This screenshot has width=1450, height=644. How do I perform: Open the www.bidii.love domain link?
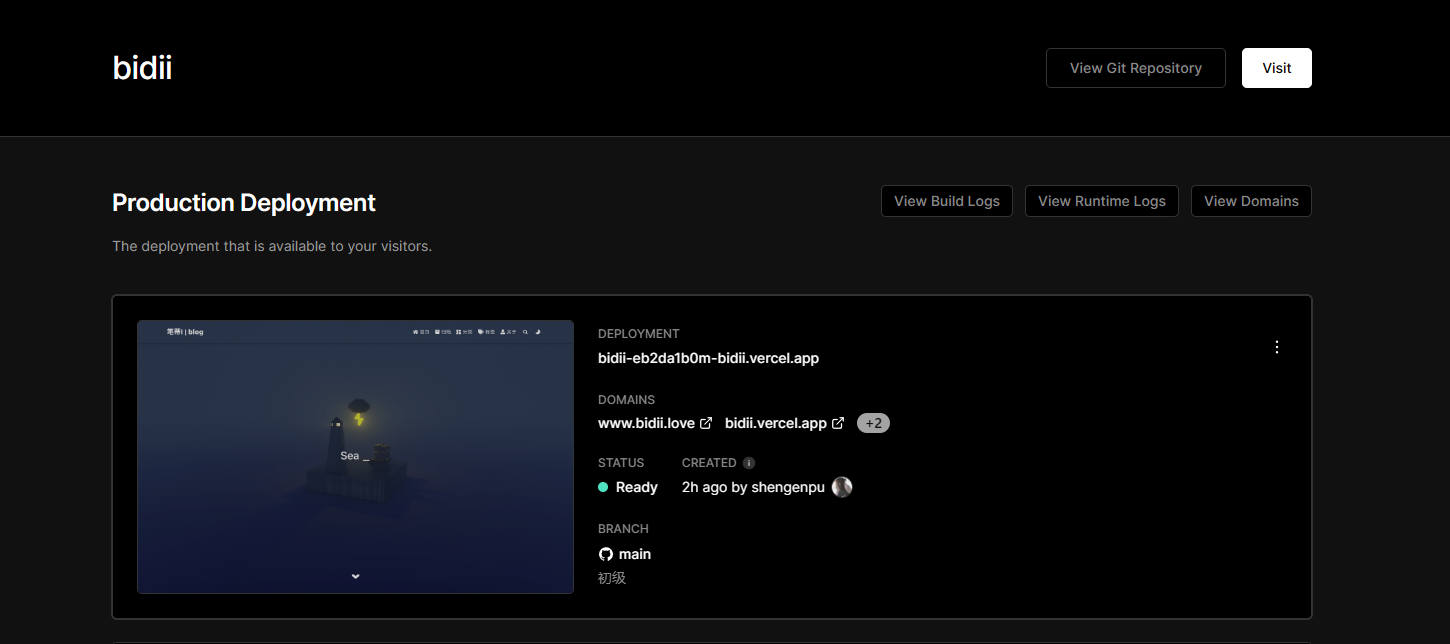click(646, 423)
